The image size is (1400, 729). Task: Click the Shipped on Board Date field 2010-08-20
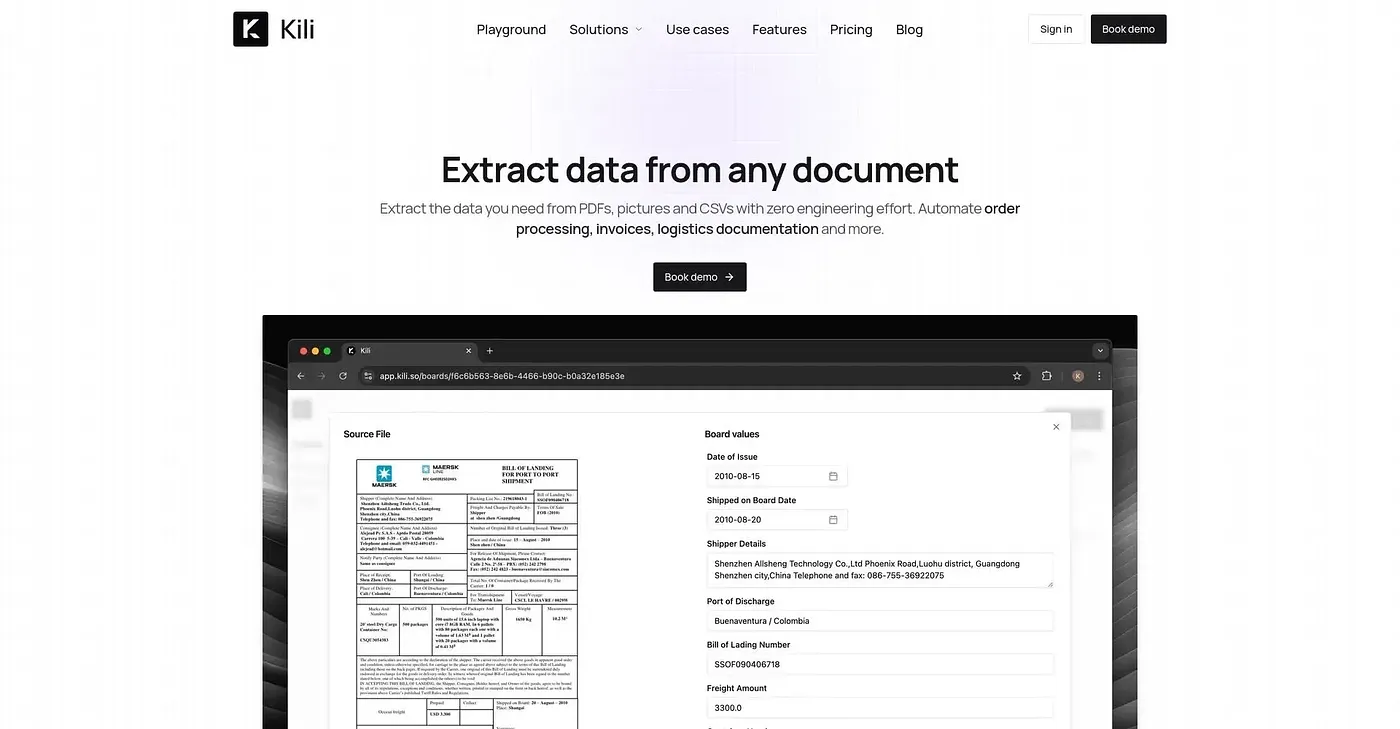tap(777, 520)
